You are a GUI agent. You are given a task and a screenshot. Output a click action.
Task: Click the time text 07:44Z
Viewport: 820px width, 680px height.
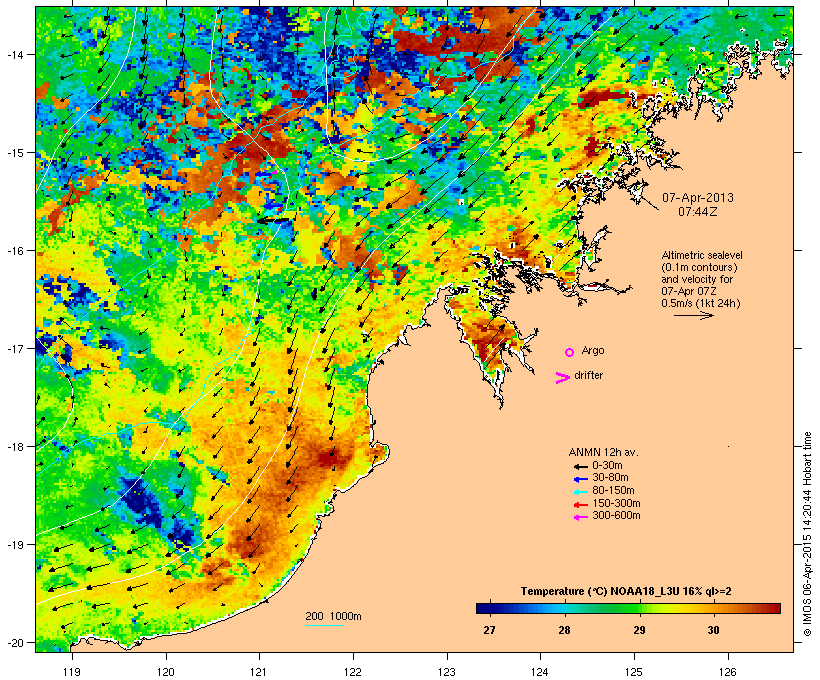[x=698, y=212]
